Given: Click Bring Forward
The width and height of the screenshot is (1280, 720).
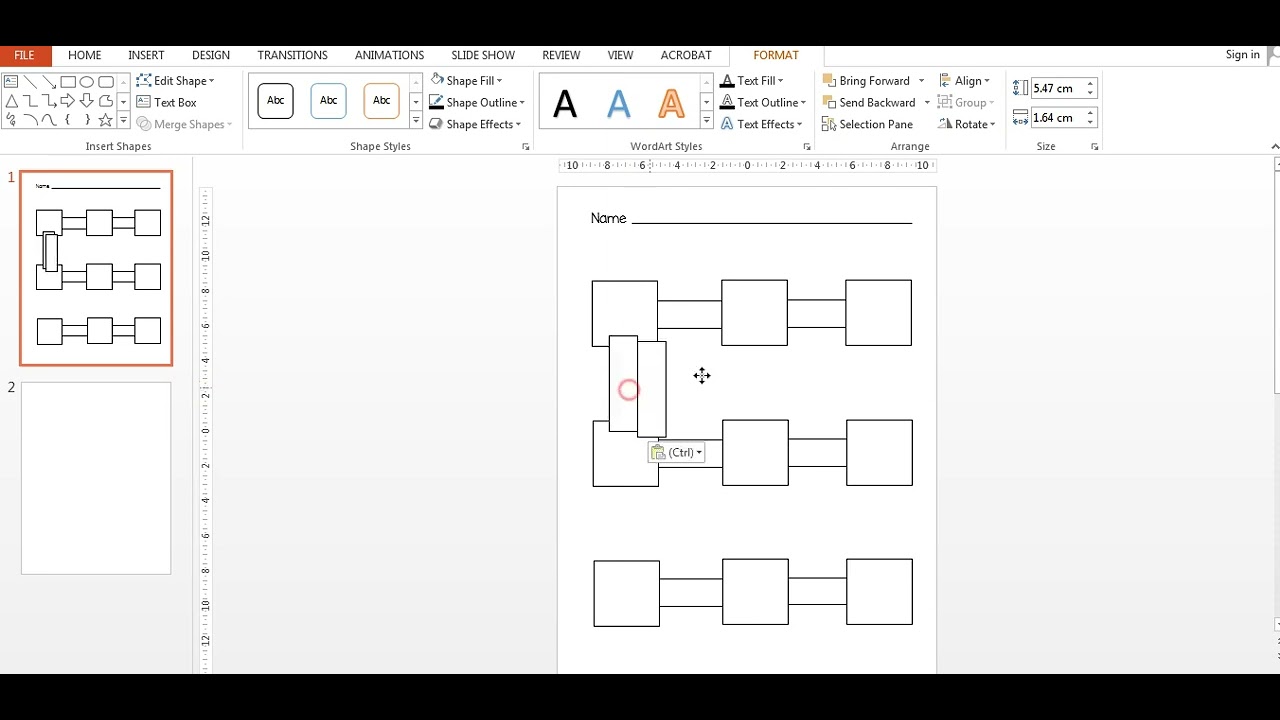Looking at the screenshot, I should 866,81.
